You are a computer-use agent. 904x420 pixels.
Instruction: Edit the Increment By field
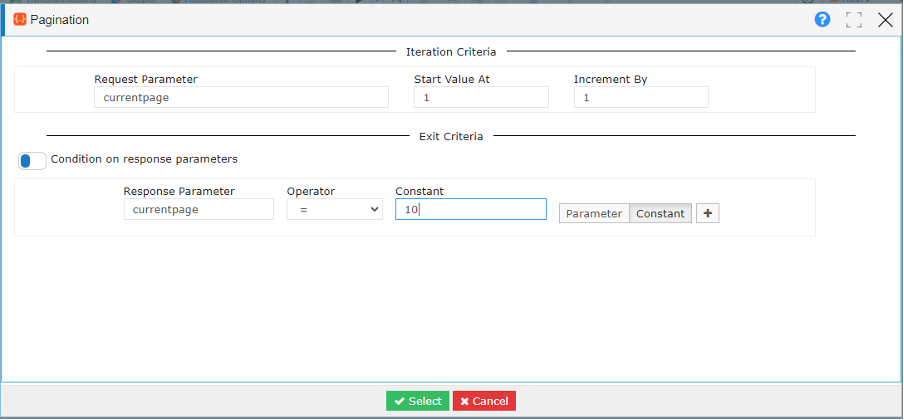(x=641, y=97)
